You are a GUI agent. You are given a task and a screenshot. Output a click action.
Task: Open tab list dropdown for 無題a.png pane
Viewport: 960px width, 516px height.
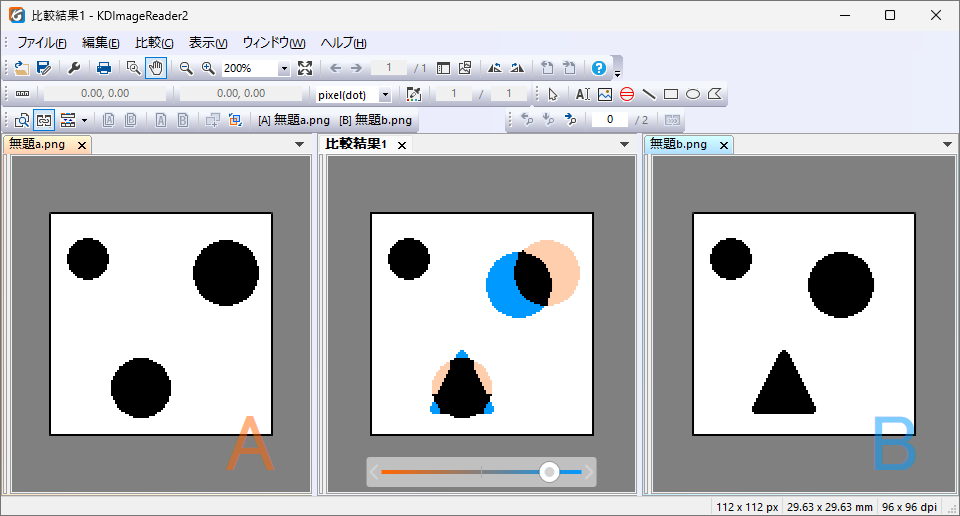(299, 144)
